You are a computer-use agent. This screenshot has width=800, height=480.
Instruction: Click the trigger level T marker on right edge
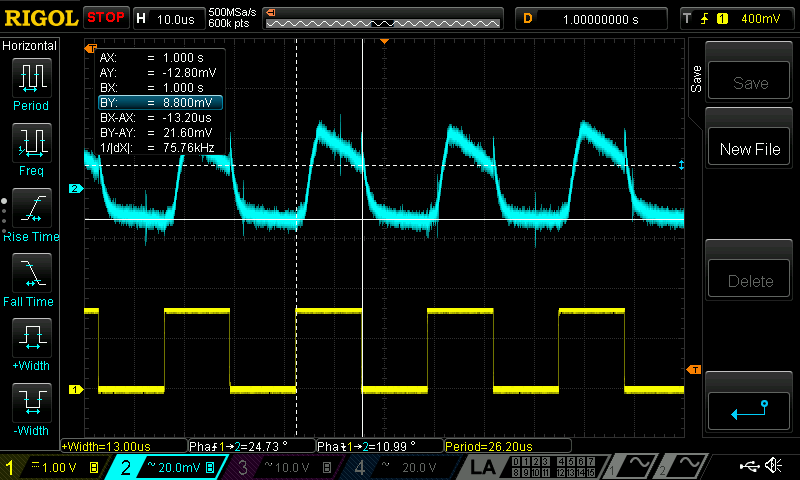pos(694,369)
